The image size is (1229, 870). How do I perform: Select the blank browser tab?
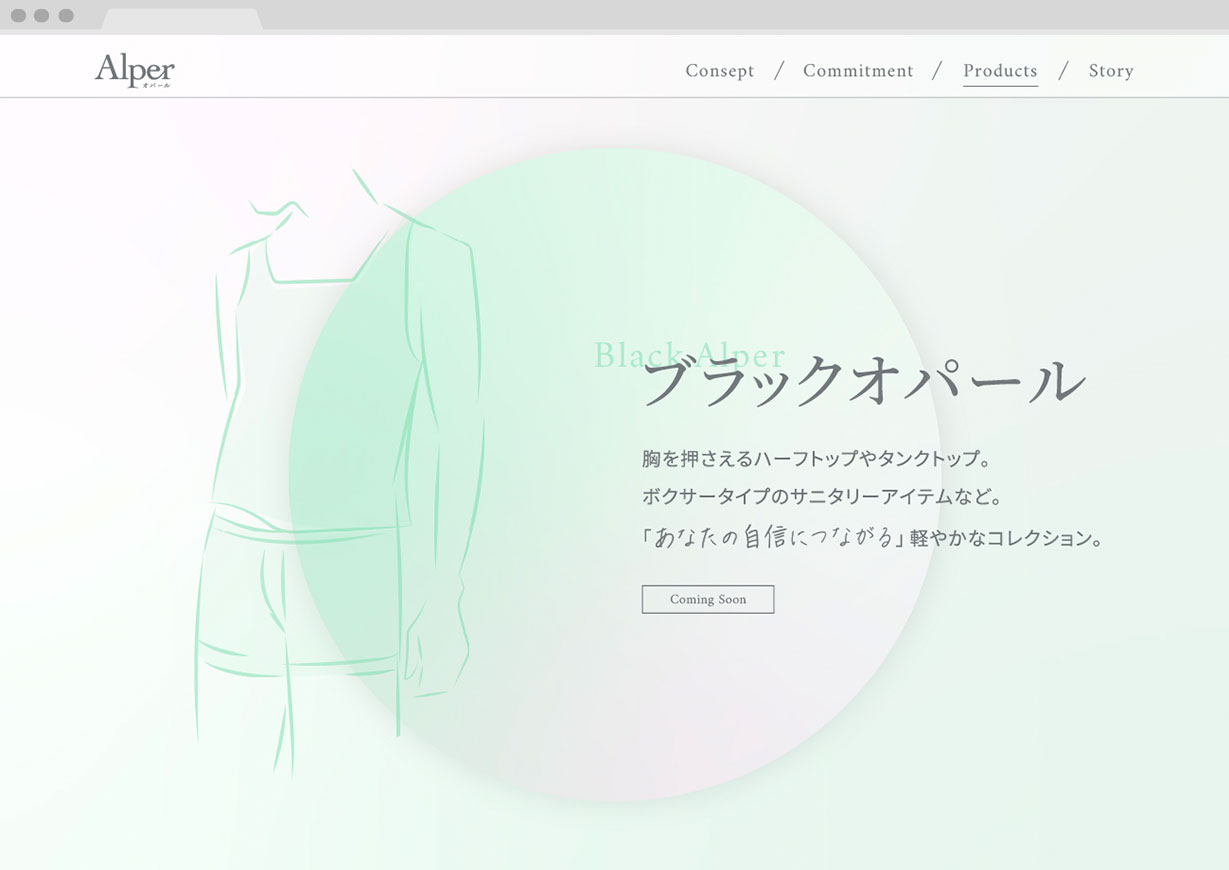click(x=181, y=19)
